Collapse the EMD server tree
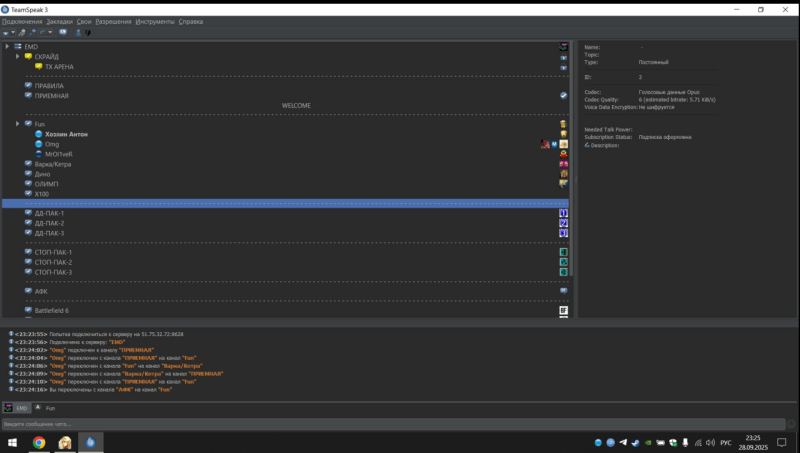 pos(7,47)
